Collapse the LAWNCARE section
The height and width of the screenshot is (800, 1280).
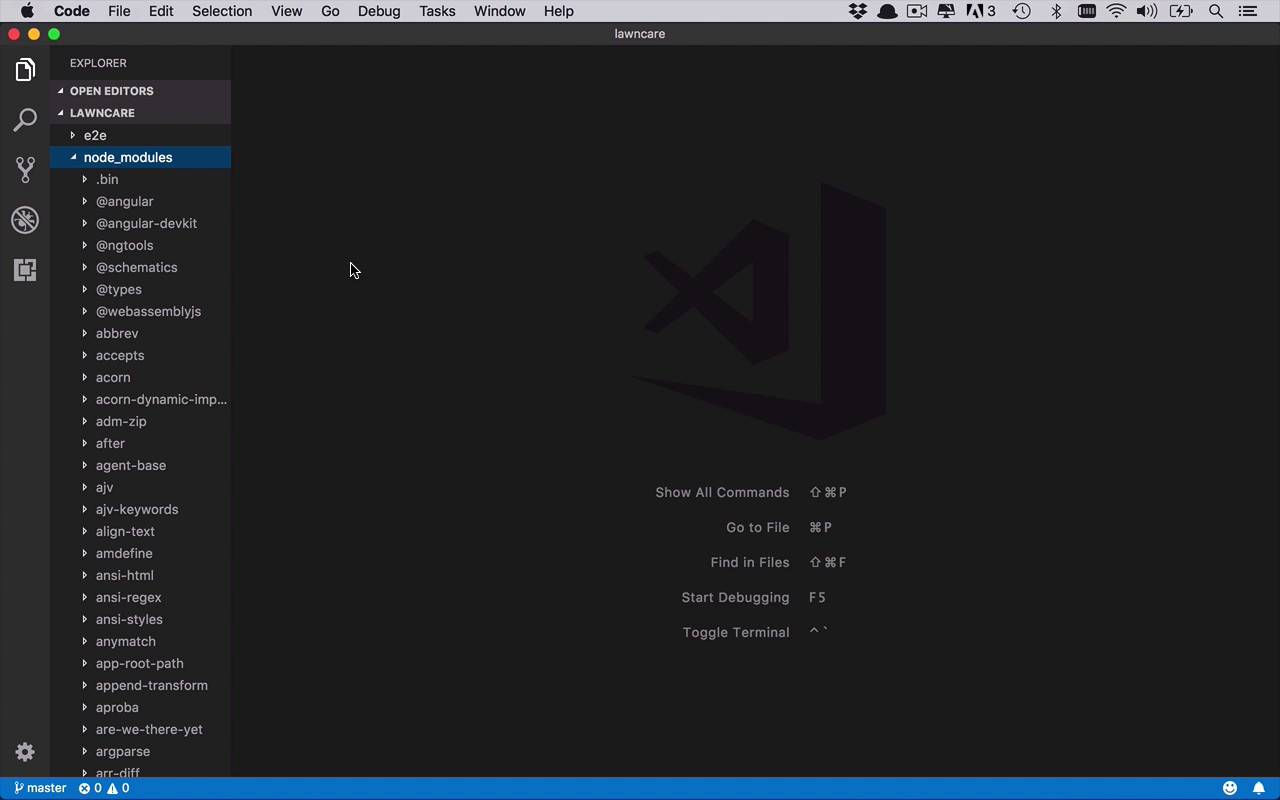pyautogui.click(x=102, y=113)
